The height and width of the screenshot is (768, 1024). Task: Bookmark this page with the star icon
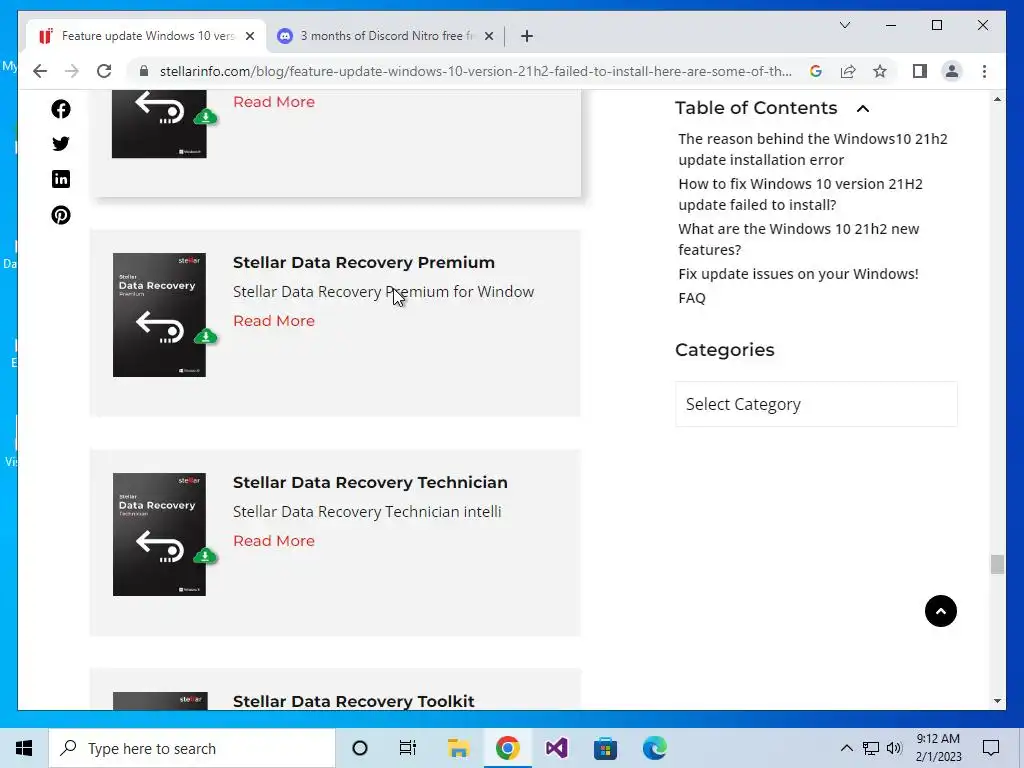(880, 71)
